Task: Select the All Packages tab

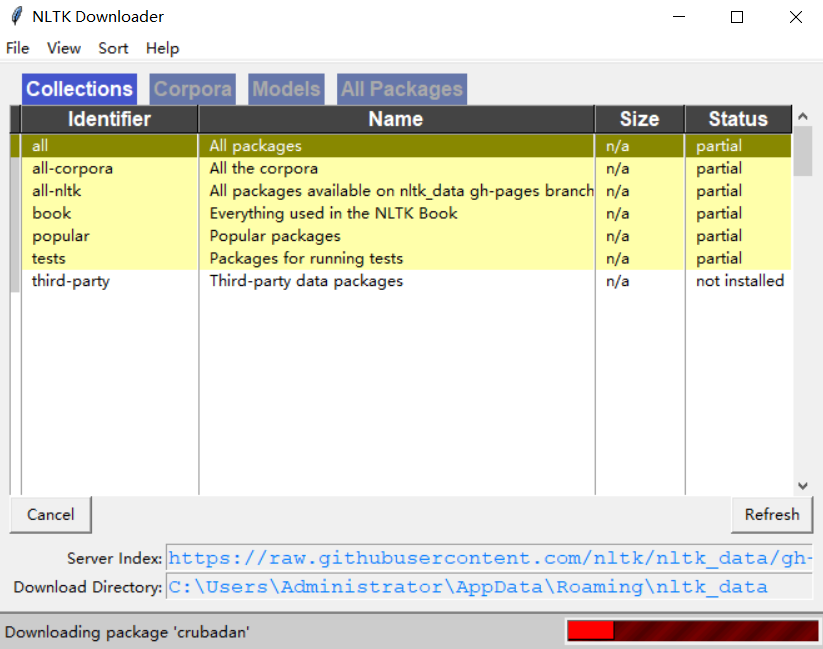Action: (x=402, y=89)
